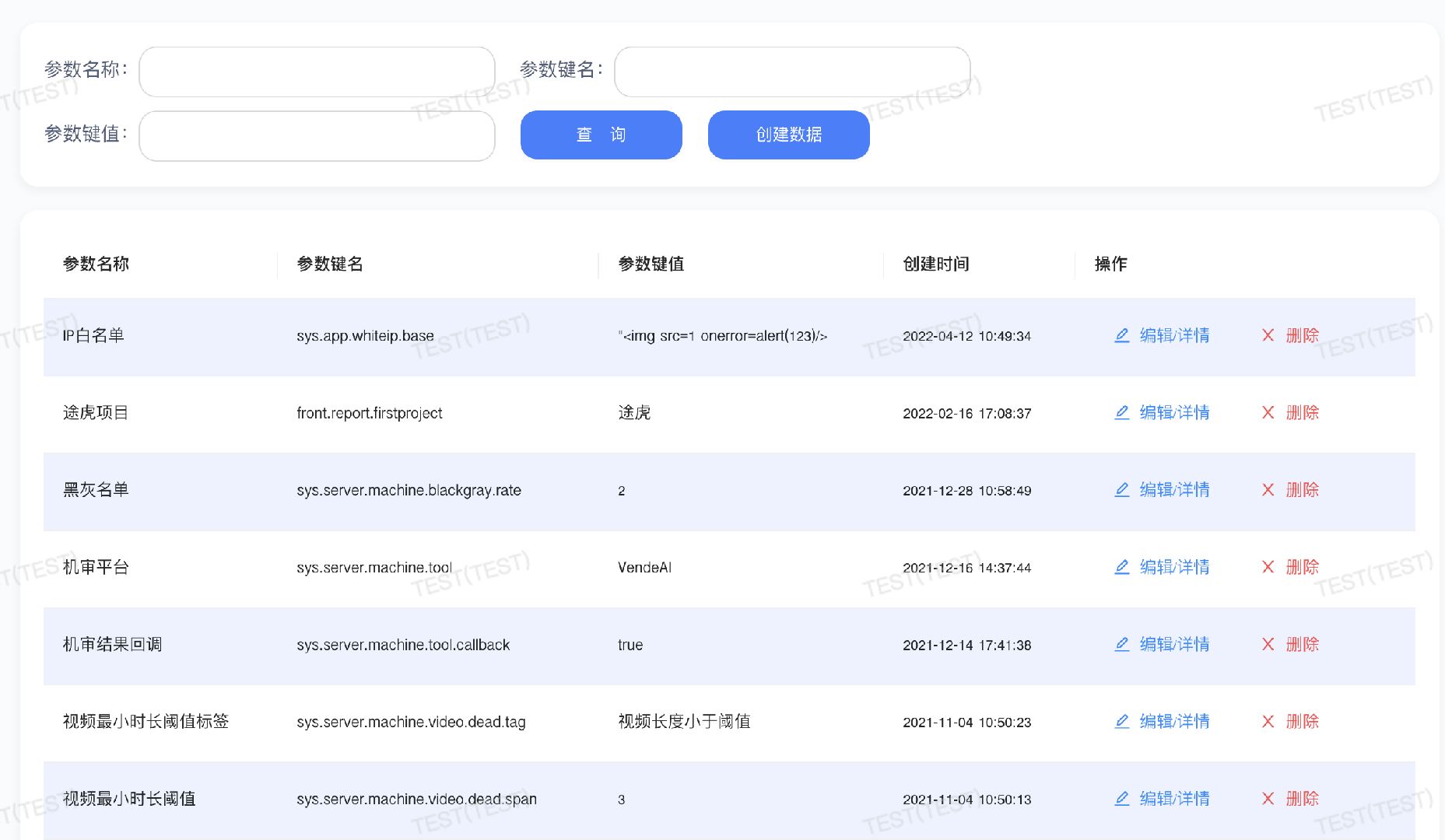Focus the 参数键名 input field
Image resolution: width=1445 pixels, height=840 pixels.
coord(792,72)
